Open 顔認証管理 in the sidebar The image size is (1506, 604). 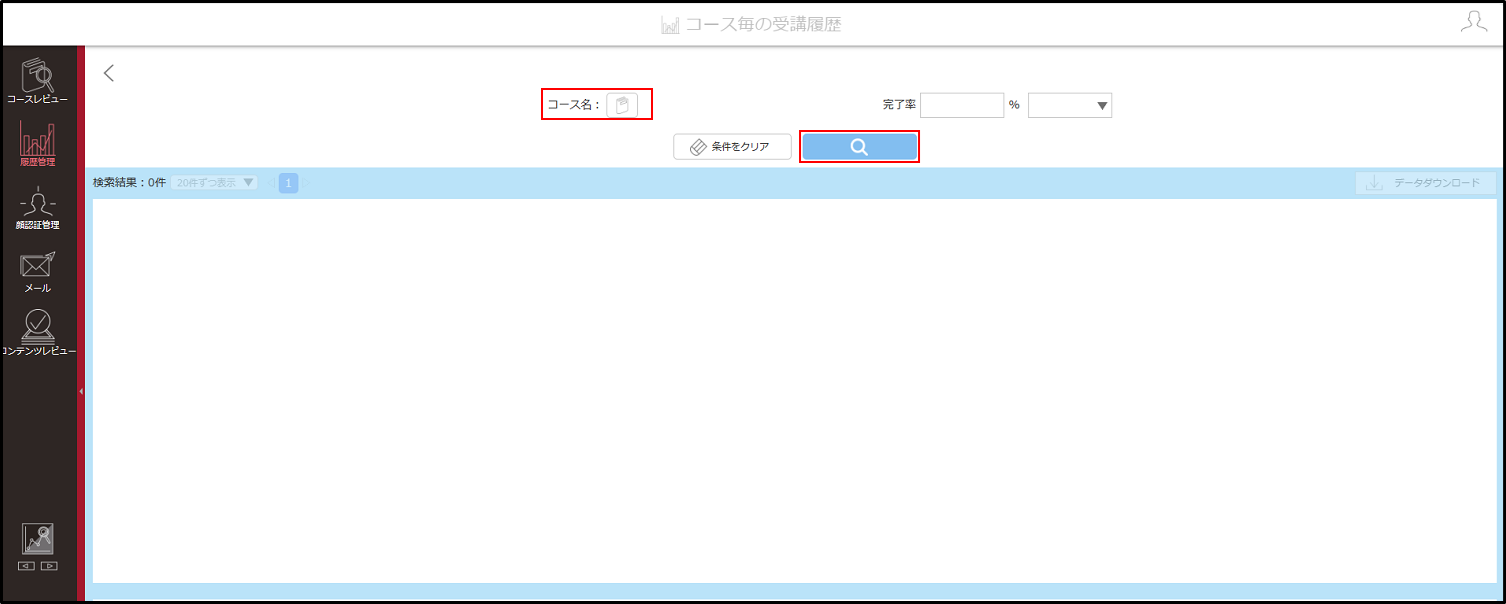38,208
